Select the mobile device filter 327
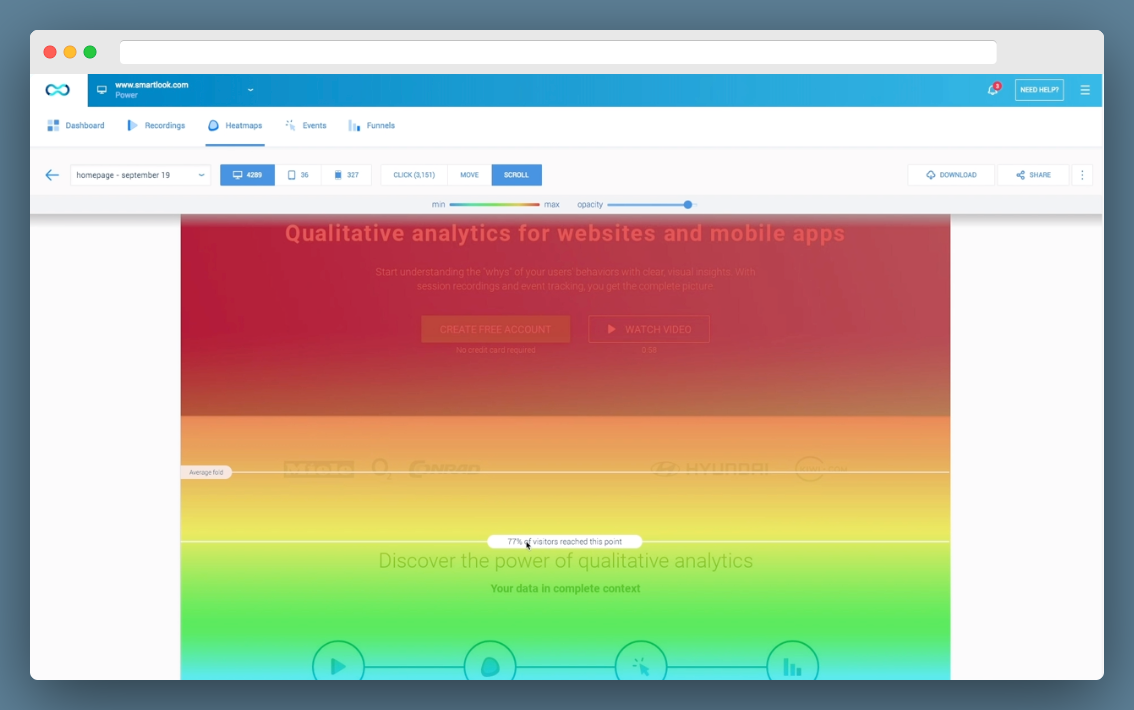The width and height of the screenshot is (1134, 710). (346, 175)
